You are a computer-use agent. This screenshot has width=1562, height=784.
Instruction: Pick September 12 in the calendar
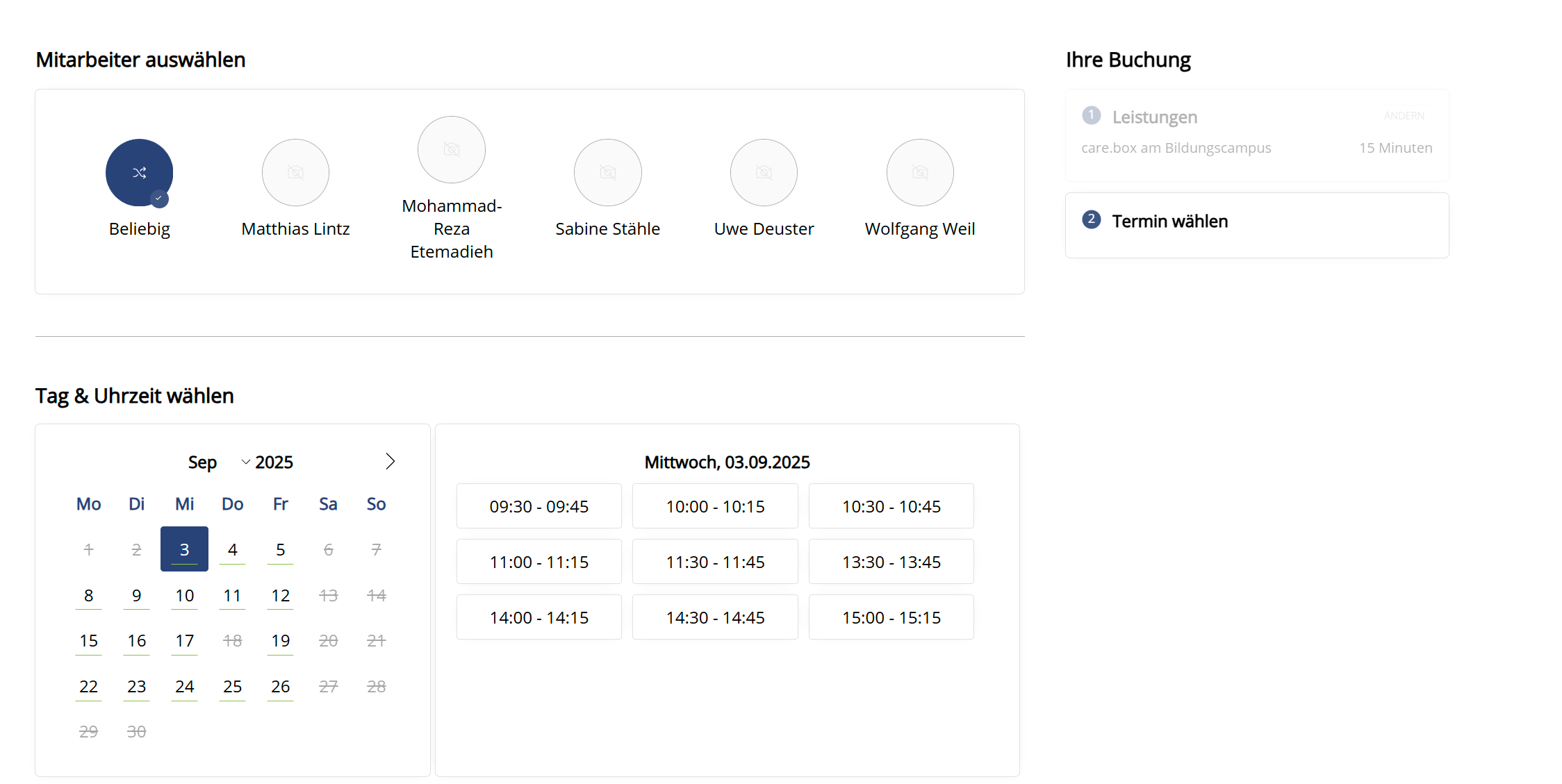click(280, 596)
